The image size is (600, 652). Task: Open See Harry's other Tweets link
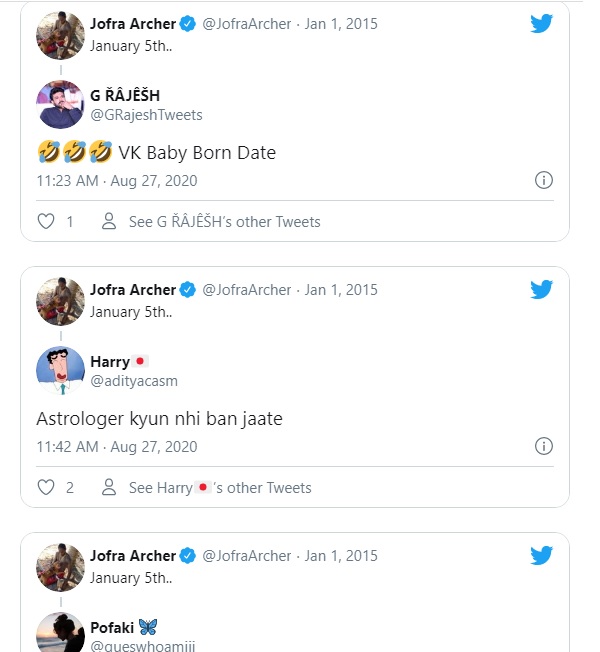point(220,487)
